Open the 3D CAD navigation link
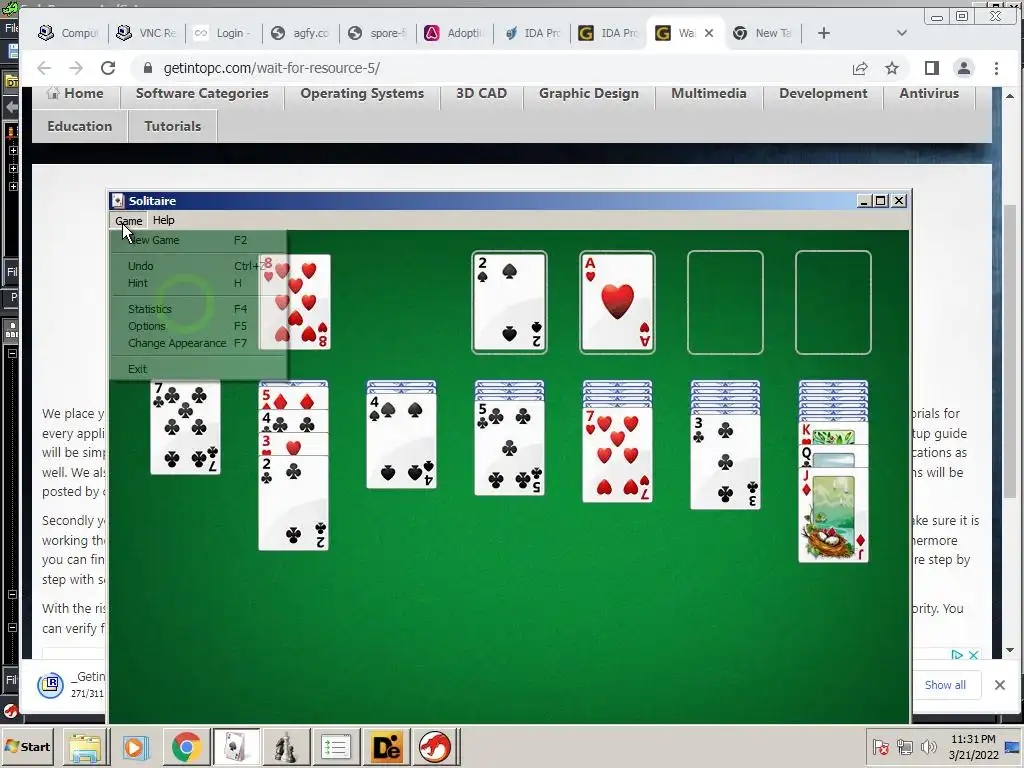The image size is (1024, 768). [481, 93]
